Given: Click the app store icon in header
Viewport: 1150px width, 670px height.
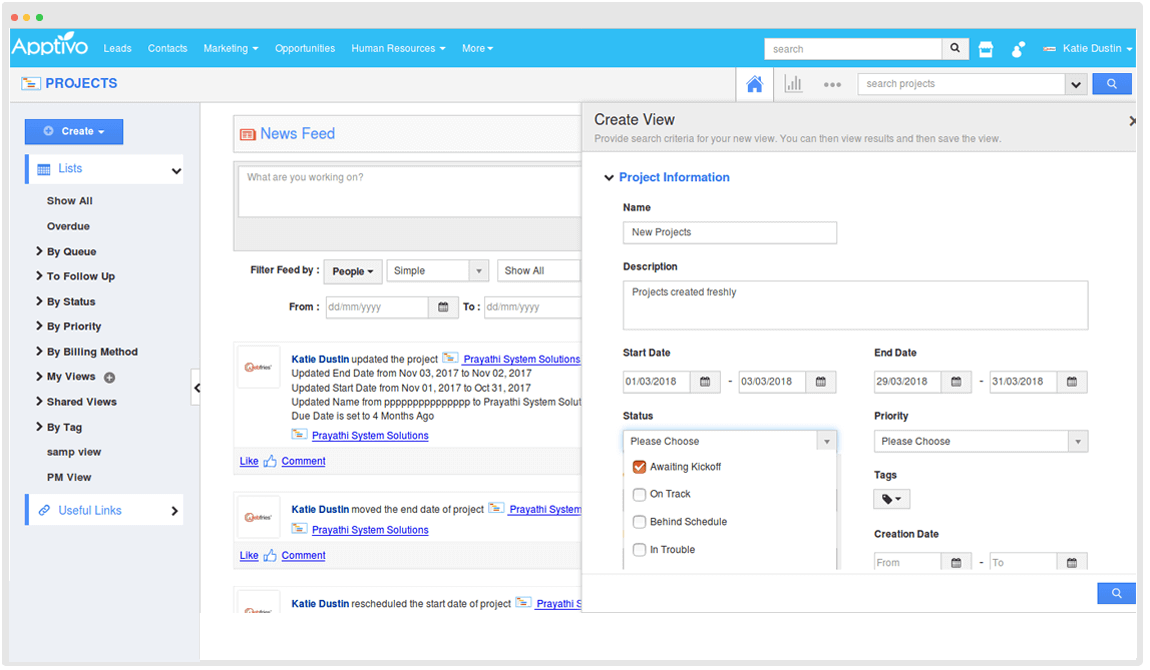Looking at the screenshot, I should pos(986,49).
